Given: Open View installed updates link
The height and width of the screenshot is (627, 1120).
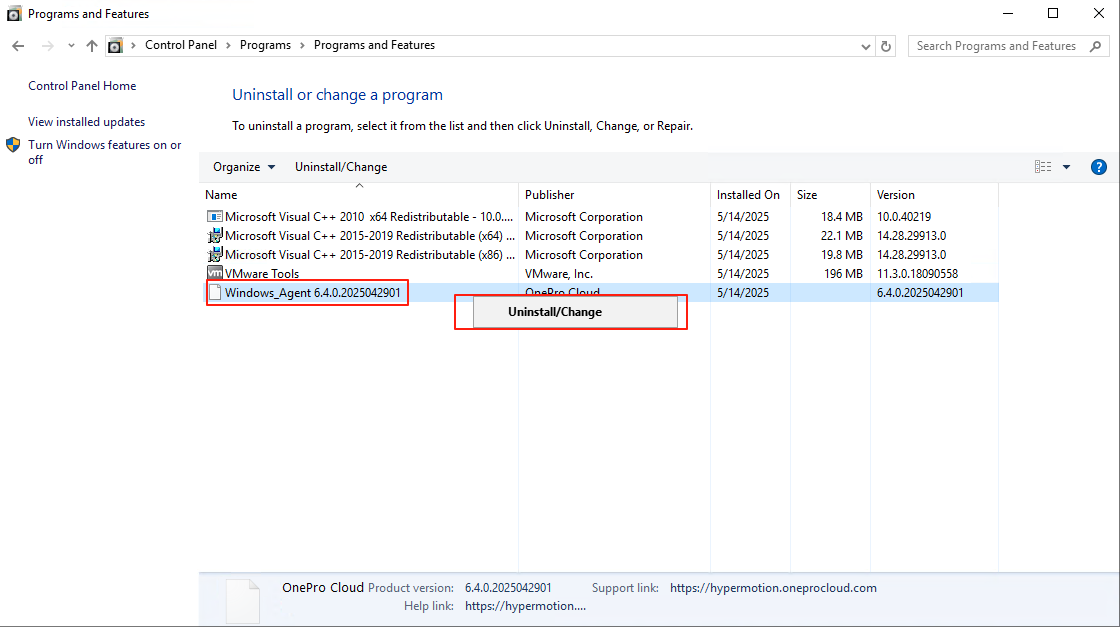Looking at the screenshot, I should pyautogui.click(x=86, y=122).
